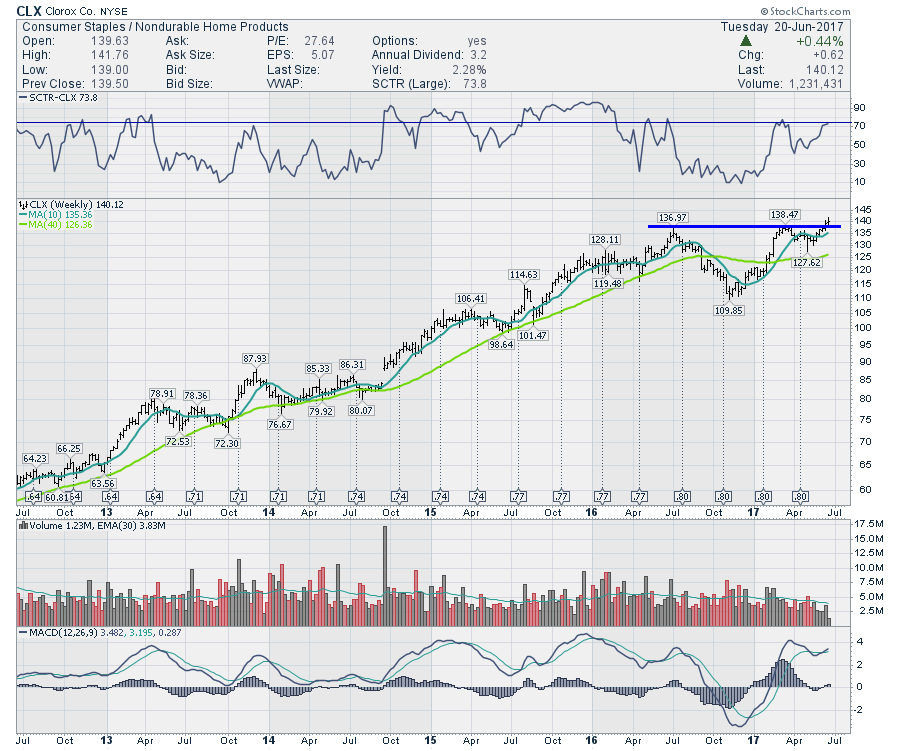Image resolution: width=900 pixels, height=751 pixels.
Task: Click the Last price 140.12 in header
Action: pyautogui.click(x=824, y=69)
